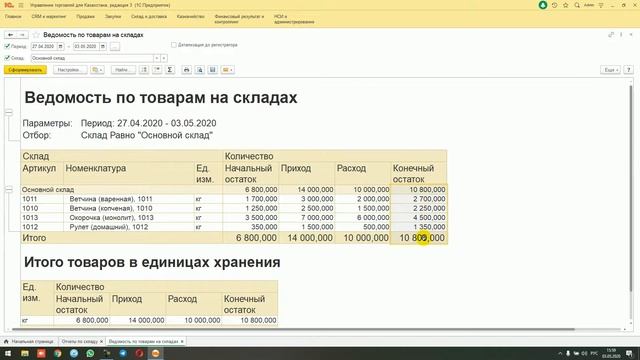This screenshot has width=640, height=360.
Task: Click the horizontal scrollbar of report
Action: (x=293, y=329)
